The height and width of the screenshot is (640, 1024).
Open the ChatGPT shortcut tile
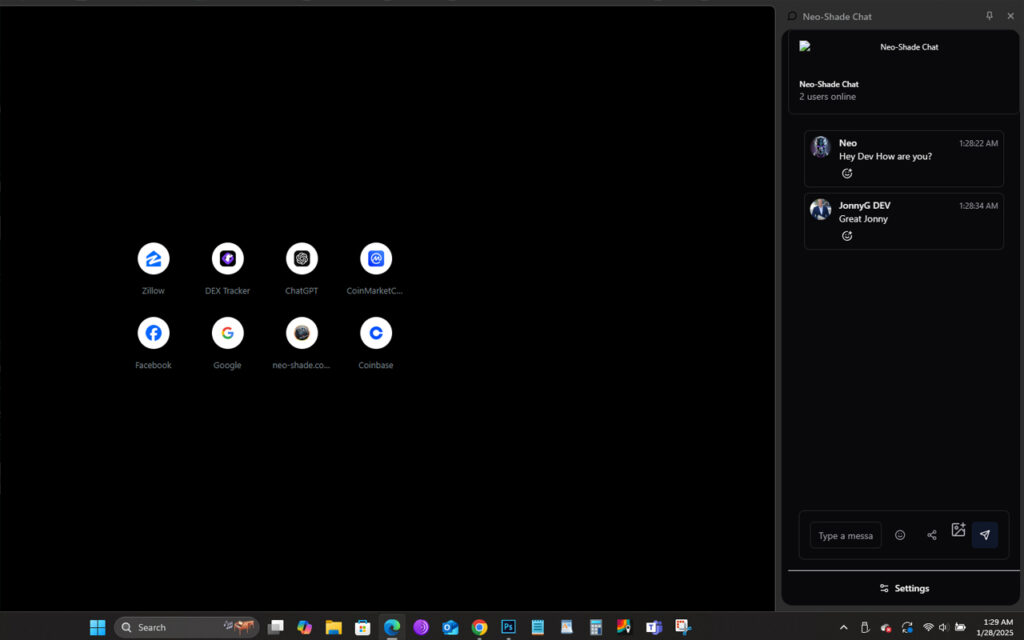(302, 259)
